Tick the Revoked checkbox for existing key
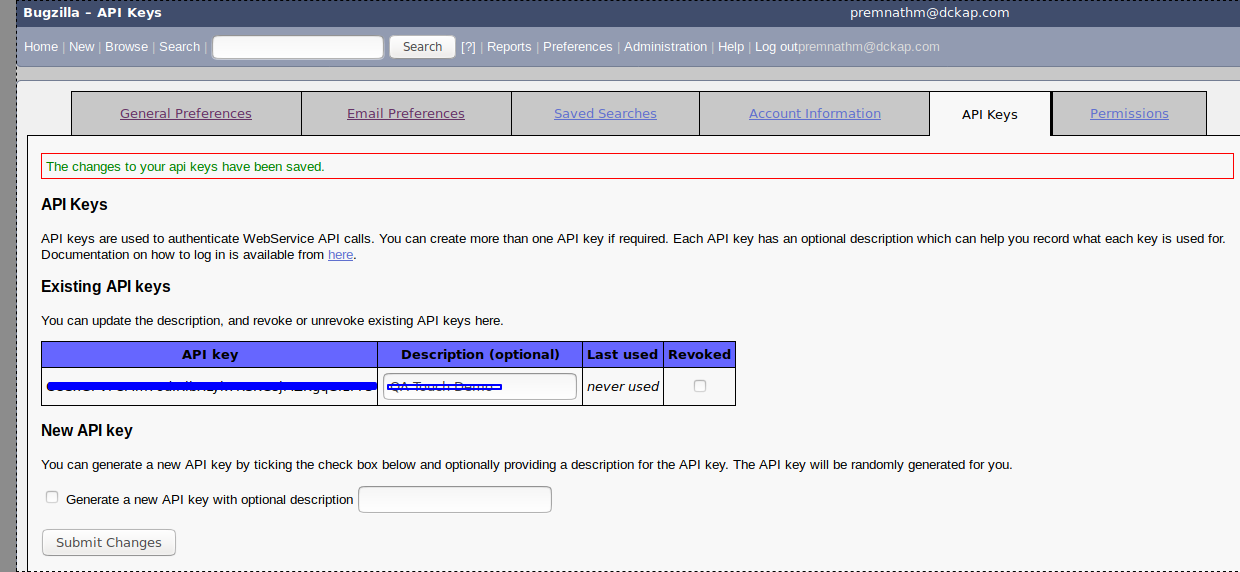 tap(700, 386)
